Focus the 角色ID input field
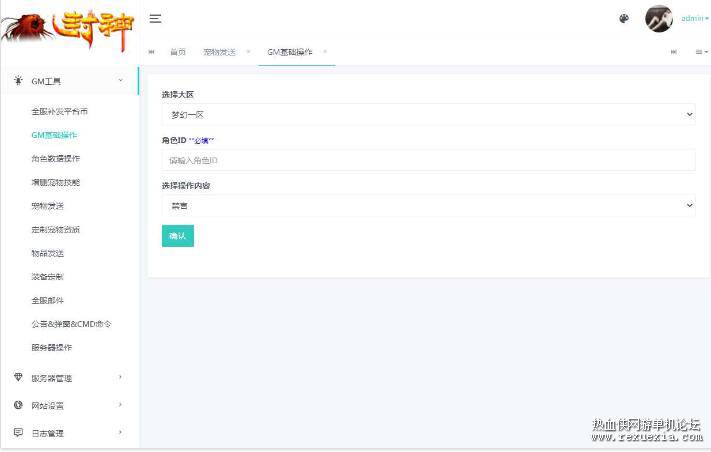The width and height of the screenshot is (711, 452). [429, 160]
